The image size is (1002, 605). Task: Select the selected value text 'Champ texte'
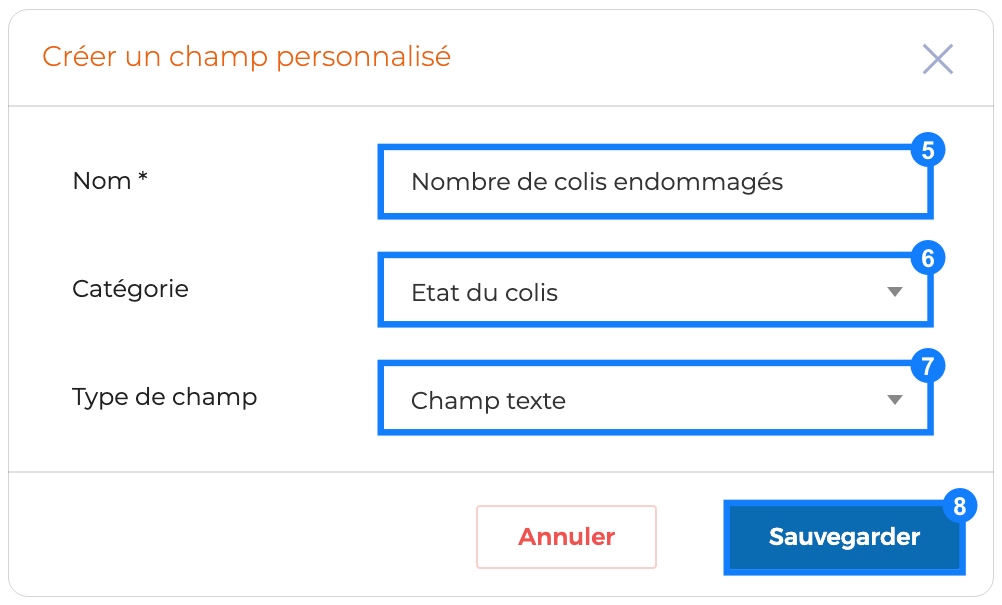pyautogui.click(x=488, y=401)
